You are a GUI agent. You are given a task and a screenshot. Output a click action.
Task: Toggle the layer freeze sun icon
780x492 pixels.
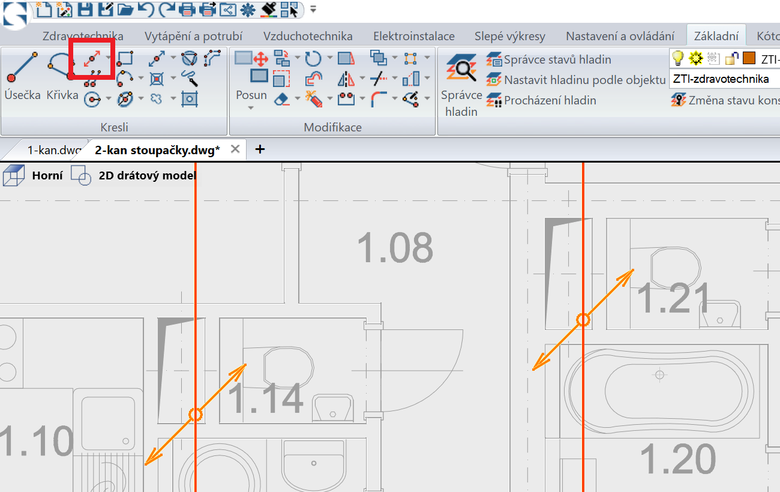(x=695, y=58)
